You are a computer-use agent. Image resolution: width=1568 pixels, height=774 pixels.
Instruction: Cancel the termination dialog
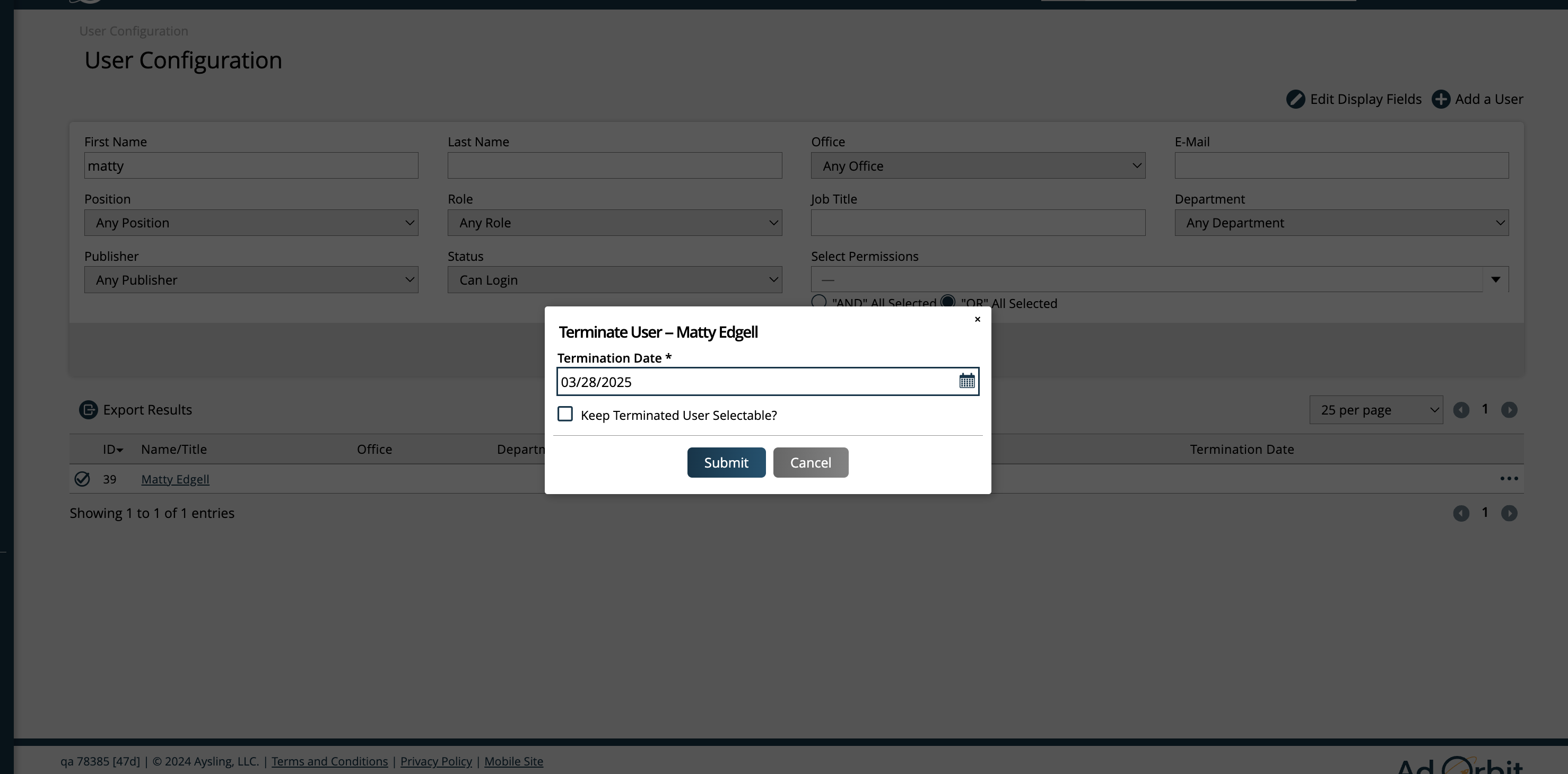[810, 462]
